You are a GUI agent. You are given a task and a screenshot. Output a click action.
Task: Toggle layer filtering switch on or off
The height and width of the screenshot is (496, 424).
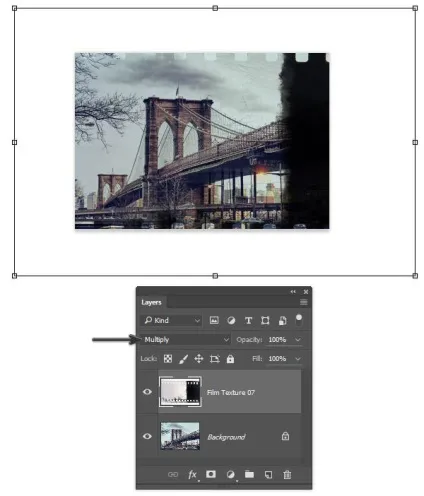[299, 320]
